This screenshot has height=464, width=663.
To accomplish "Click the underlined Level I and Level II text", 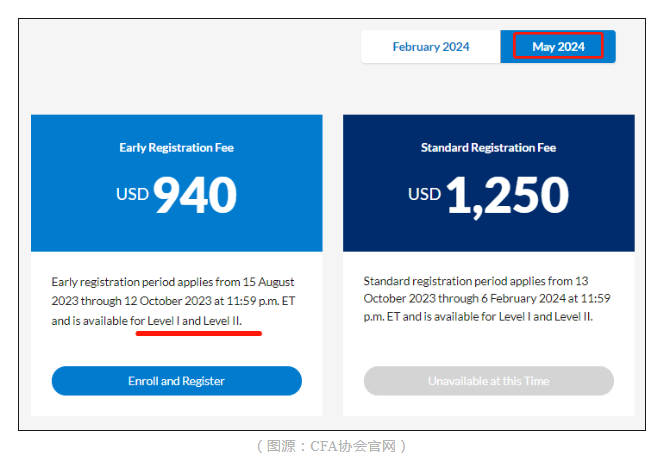I will pyautogui.click(x=194, y=320).
